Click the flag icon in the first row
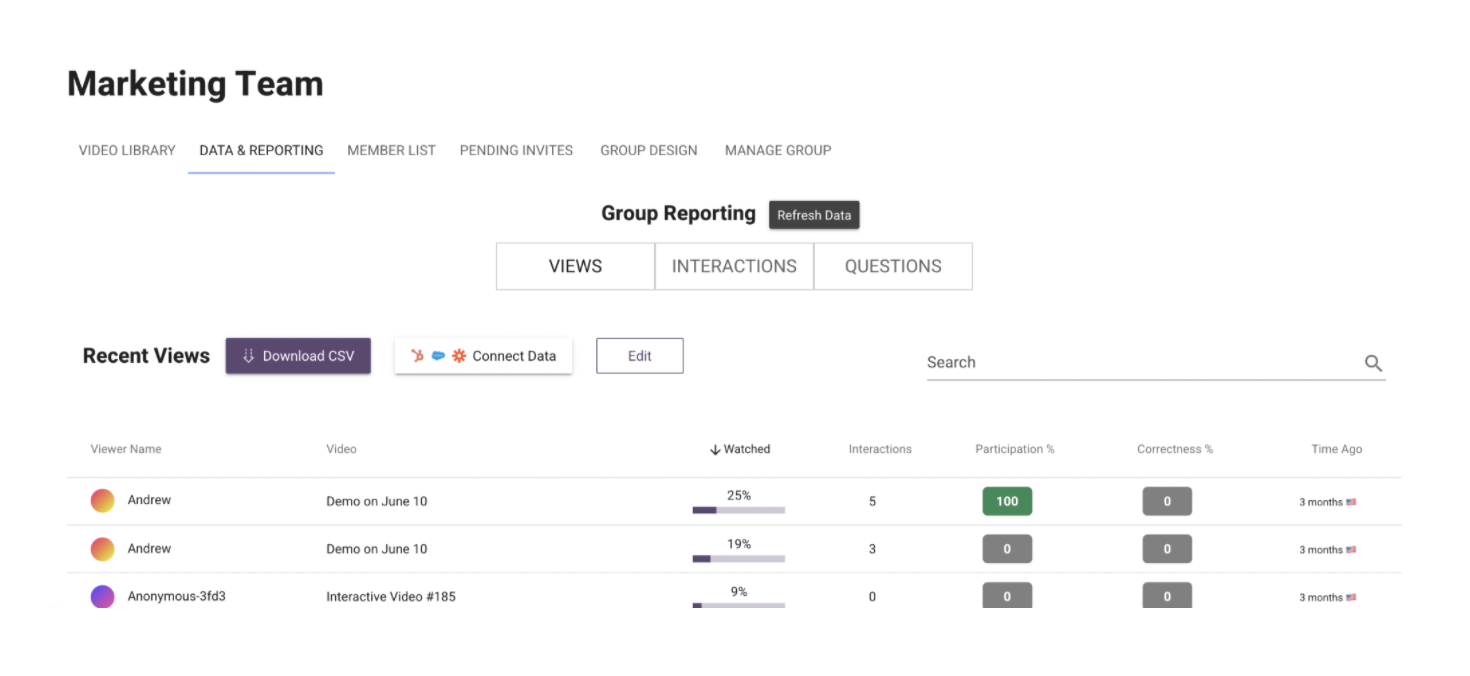Image resolution: width=1470 pixels, height=676 pixels. 1351,502
